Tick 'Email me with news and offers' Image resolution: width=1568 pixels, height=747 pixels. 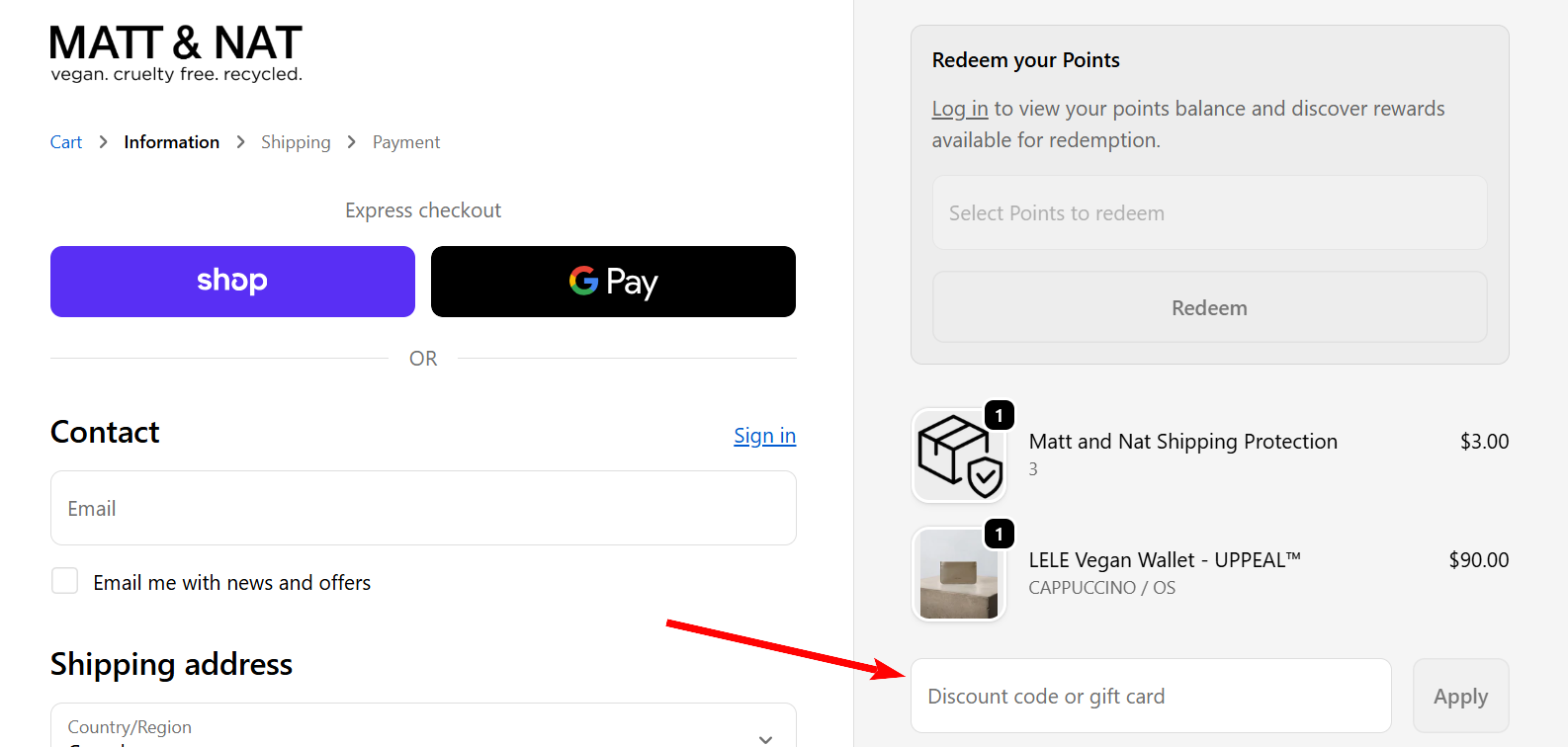[x=65, y=581]
